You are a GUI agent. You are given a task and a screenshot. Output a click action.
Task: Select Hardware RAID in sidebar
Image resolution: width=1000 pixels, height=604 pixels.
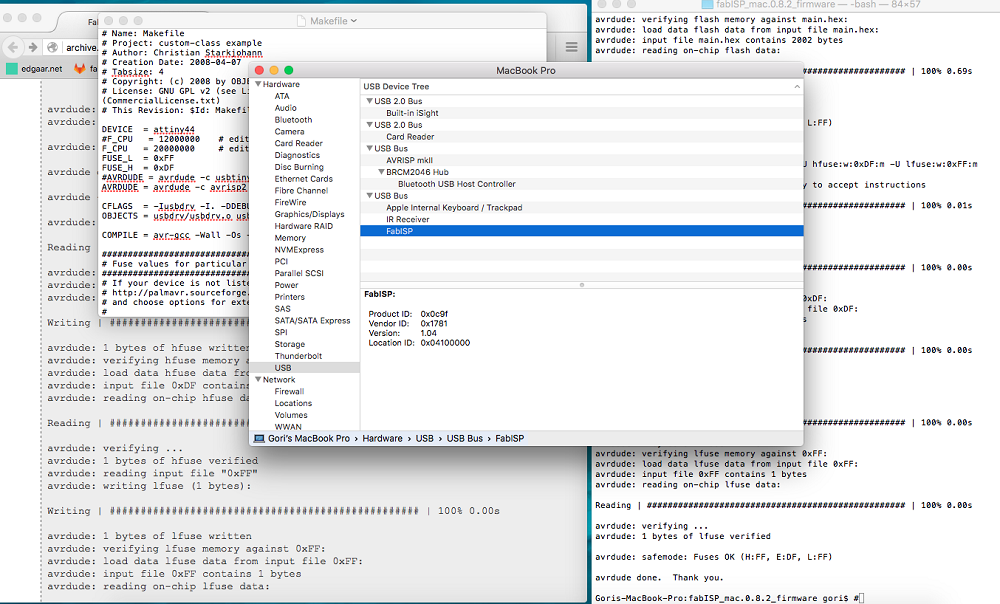304,226
